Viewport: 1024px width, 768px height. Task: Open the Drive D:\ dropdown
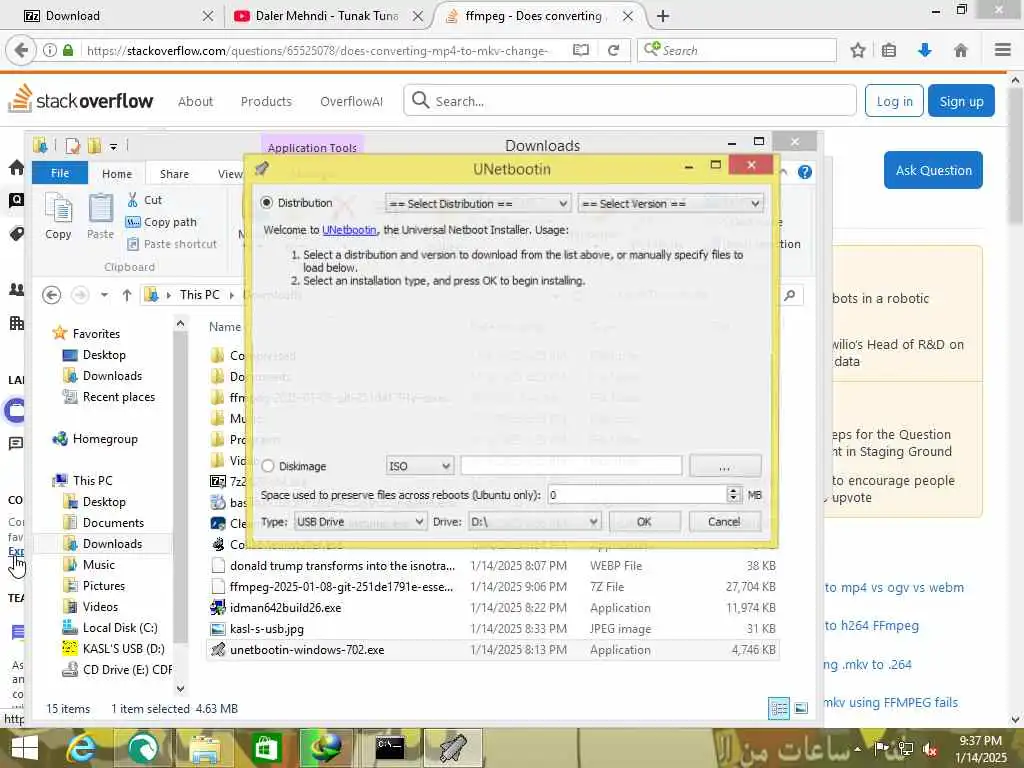click(x=534, y=522)
